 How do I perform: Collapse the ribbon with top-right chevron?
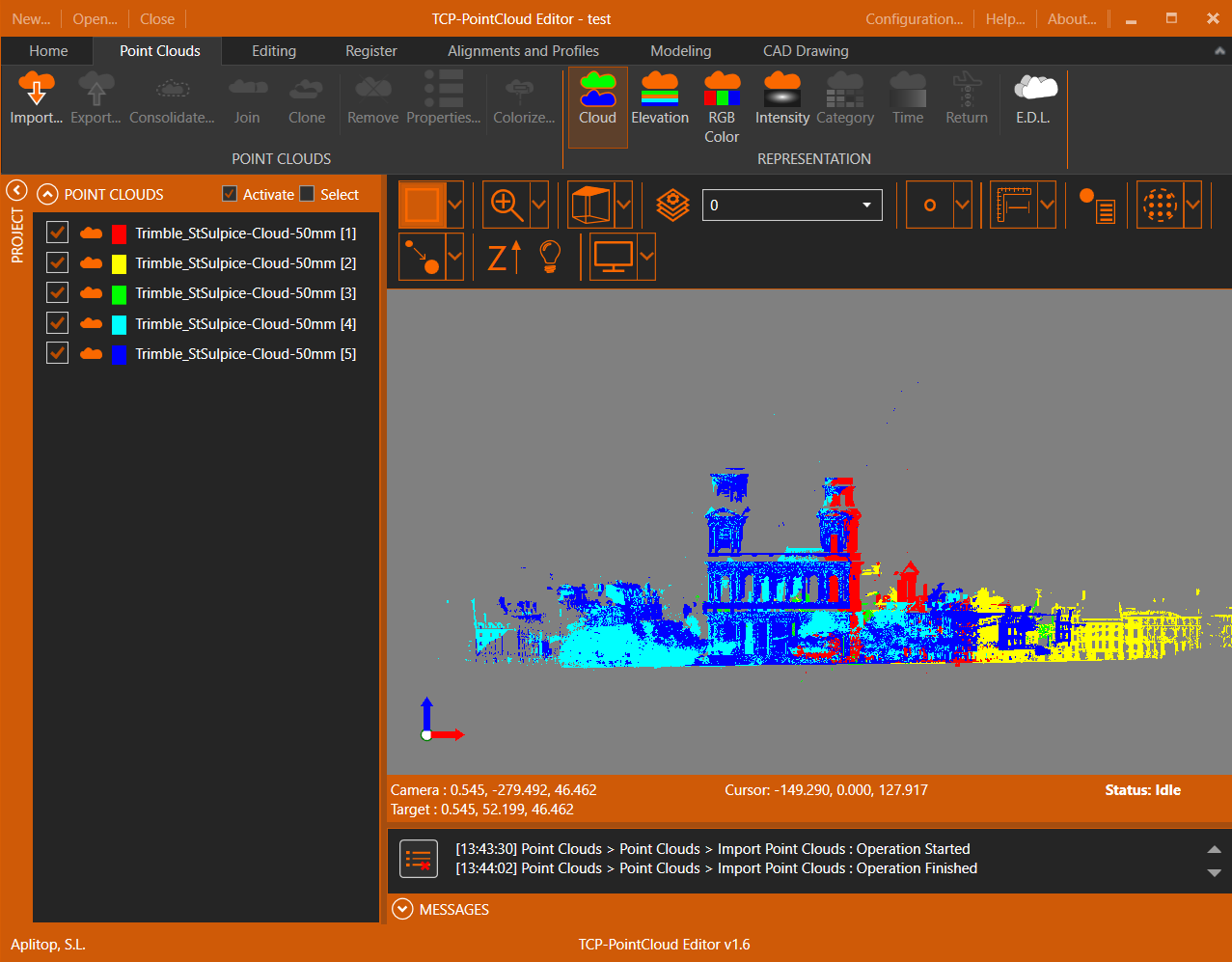[1219, 51]
